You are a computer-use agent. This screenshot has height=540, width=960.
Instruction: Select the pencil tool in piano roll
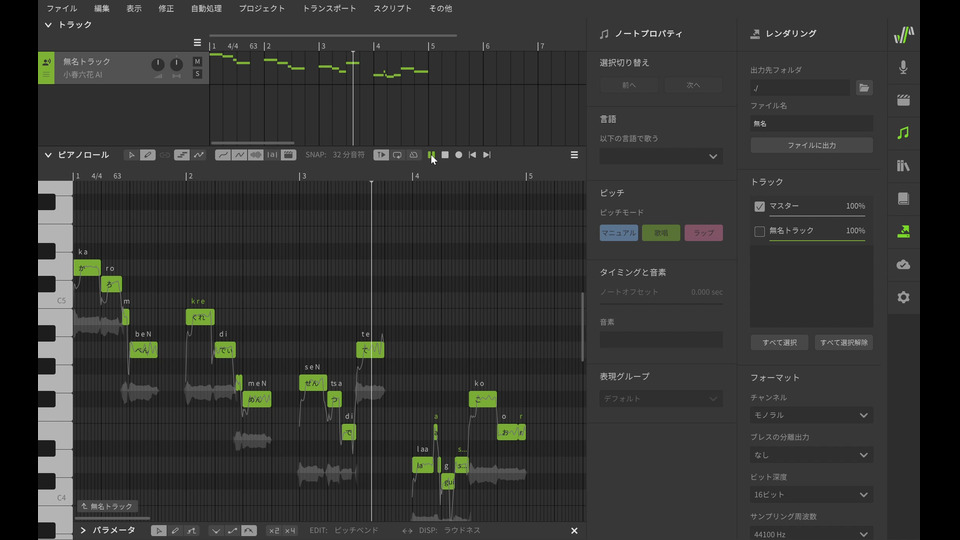[x=148, y=155]
